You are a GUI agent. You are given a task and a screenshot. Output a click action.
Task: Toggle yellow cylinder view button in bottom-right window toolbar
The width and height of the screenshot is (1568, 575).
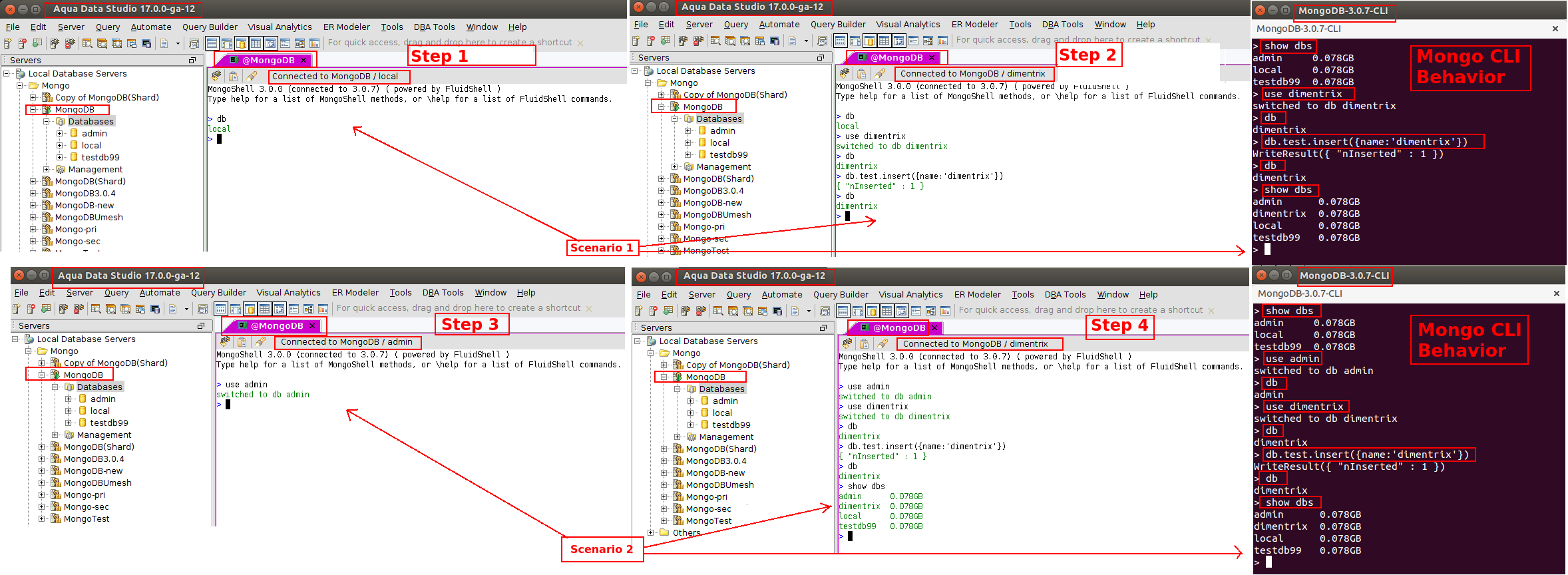(x=872, y=311)
